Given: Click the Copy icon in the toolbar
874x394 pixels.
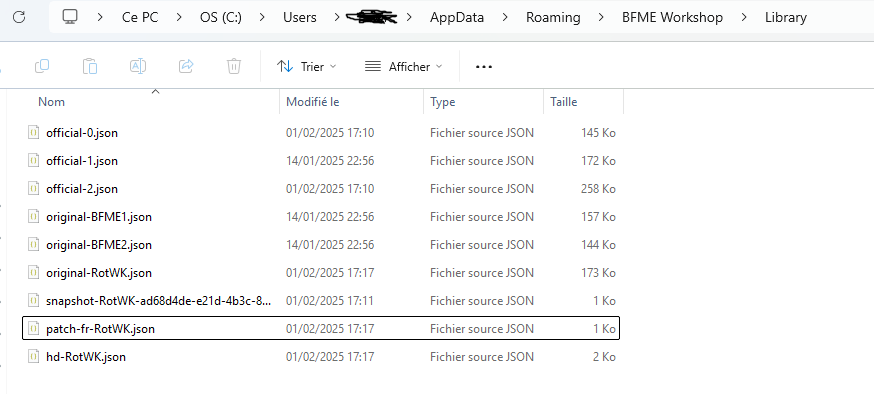Looking at the screenshot, I should pyautogui.click(x=42, y=66).
